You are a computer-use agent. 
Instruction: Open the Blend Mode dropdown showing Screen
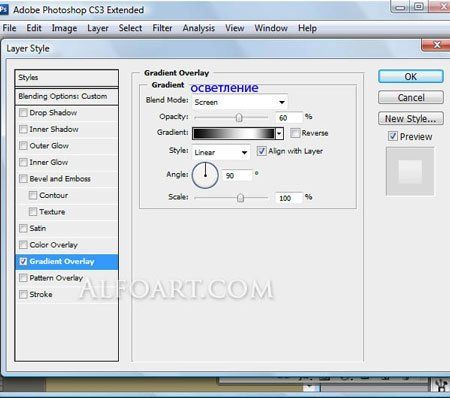[x=240, y=102]
